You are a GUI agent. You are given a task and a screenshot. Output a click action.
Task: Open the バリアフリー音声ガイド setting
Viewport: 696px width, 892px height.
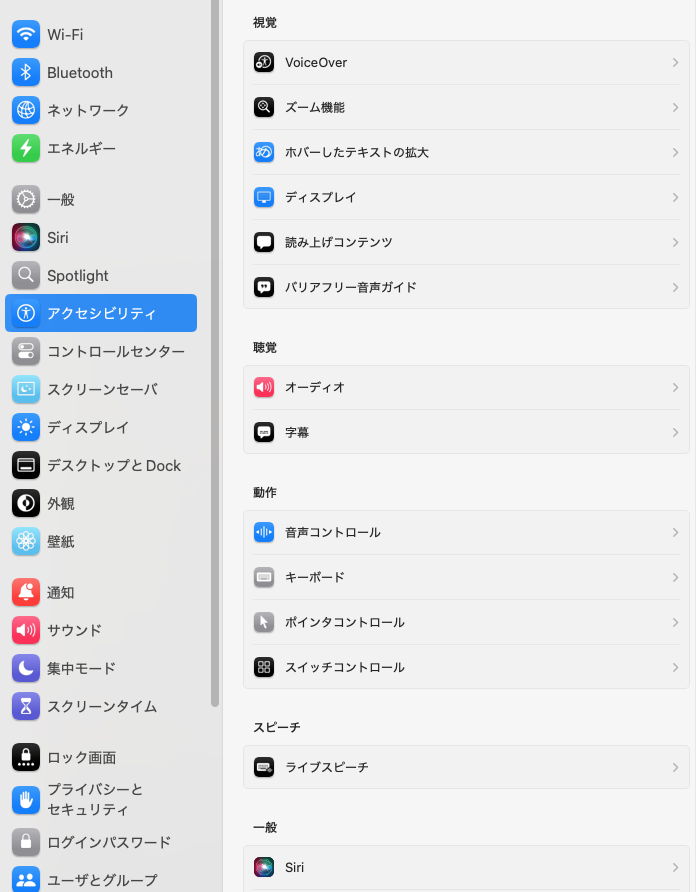click(x=466, y=287)
